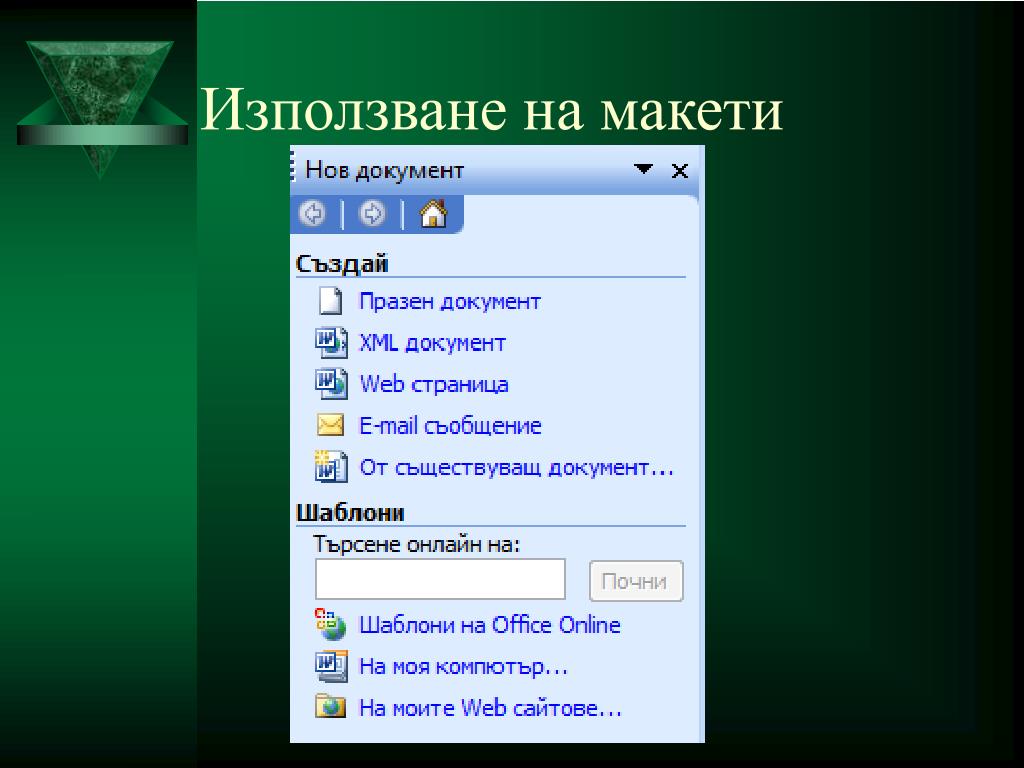Click the folder icon beside На моите Web сайтове
Screen dimensions: 1024x768
330,707
